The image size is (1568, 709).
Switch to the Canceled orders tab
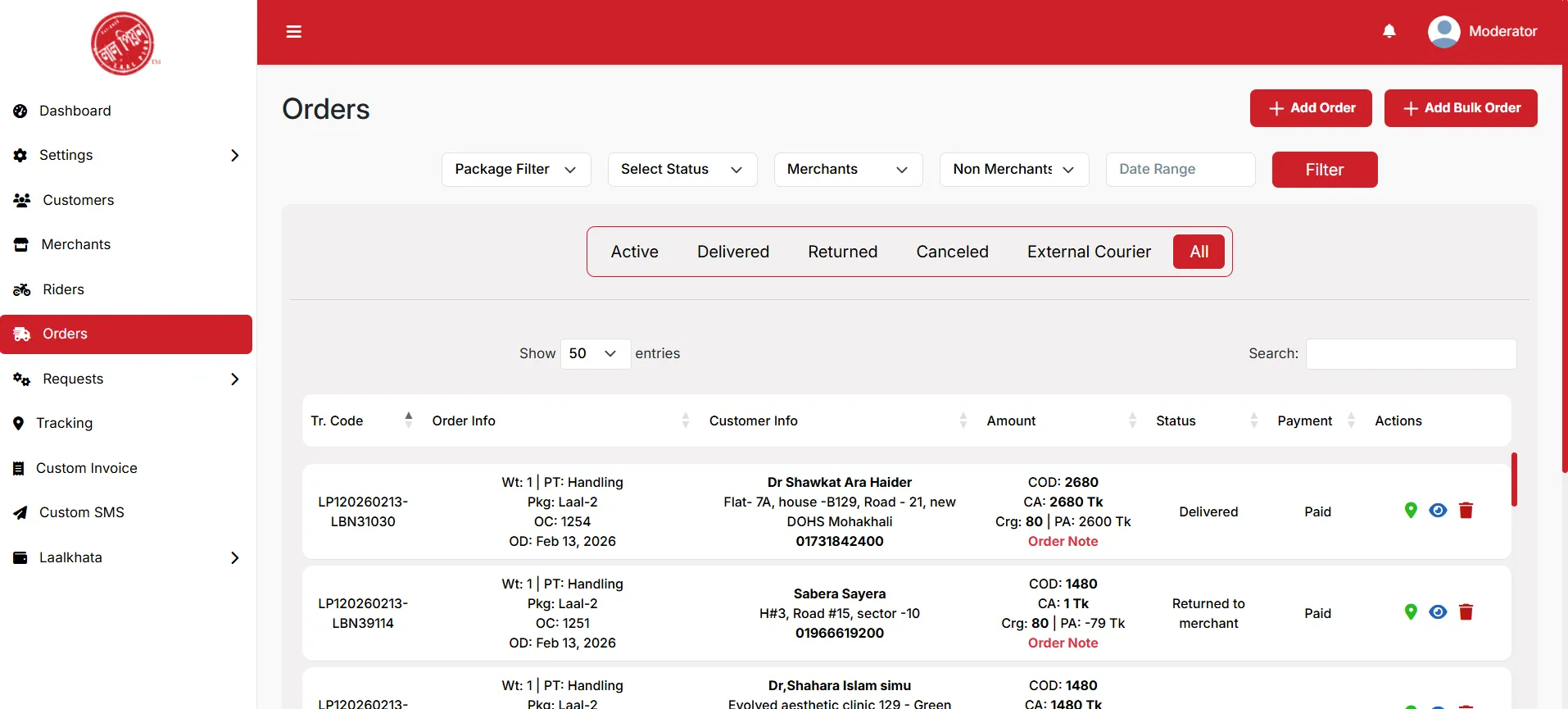click(952, 252)
